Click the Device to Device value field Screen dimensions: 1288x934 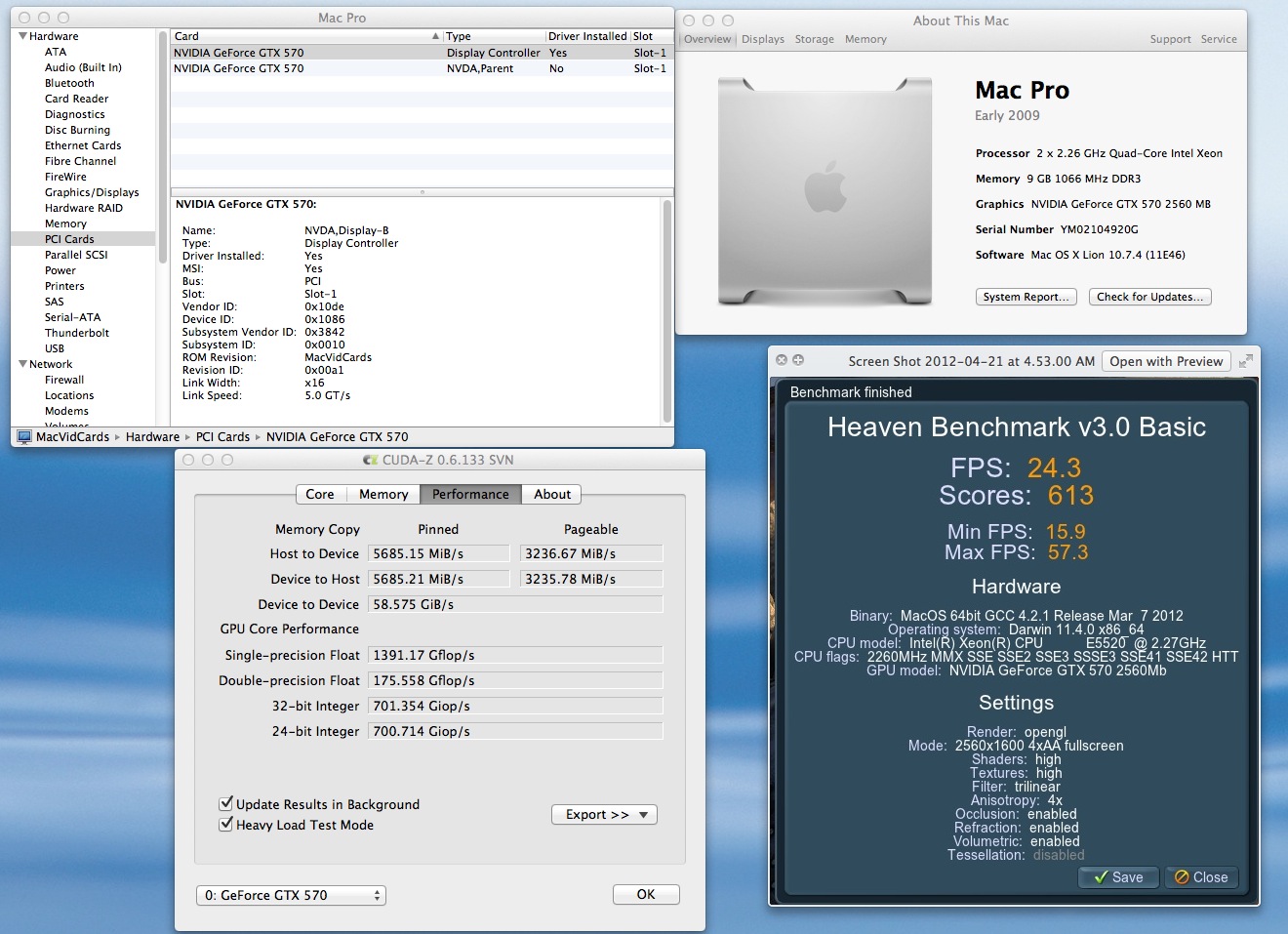point(515,604)
